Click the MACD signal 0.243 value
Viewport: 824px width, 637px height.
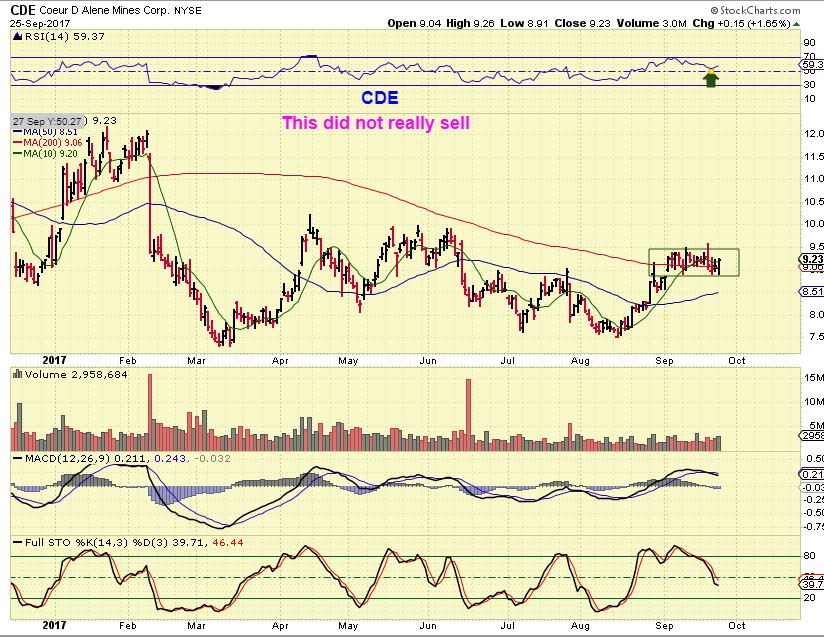click(170, 459)
